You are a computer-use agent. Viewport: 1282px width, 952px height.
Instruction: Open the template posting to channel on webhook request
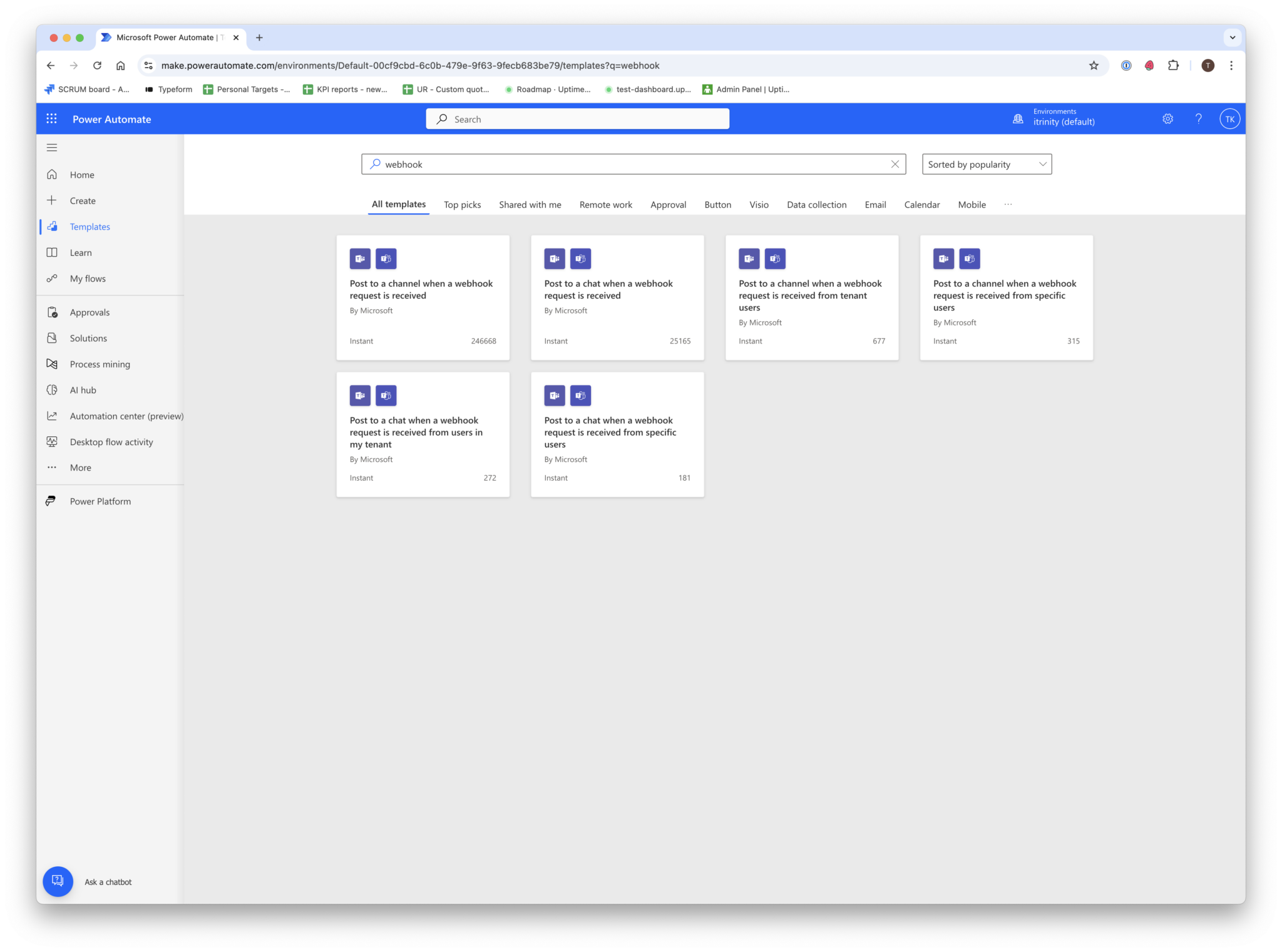pyautogui.click(x=423, y=289)
